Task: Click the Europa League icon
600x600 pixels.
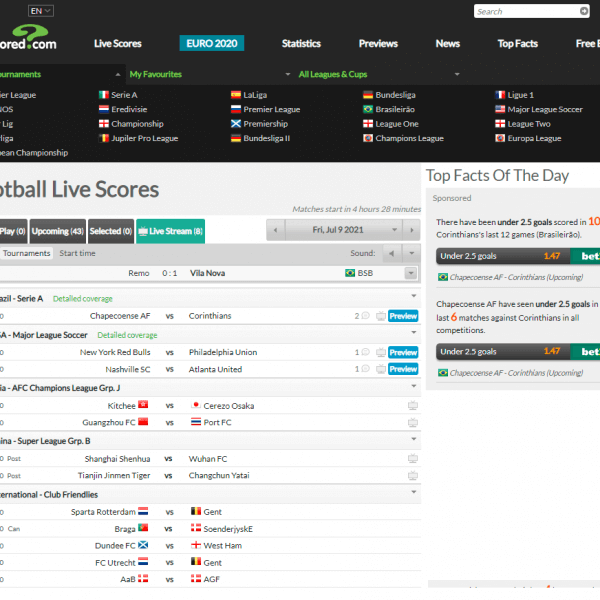Action: (500, 138)
